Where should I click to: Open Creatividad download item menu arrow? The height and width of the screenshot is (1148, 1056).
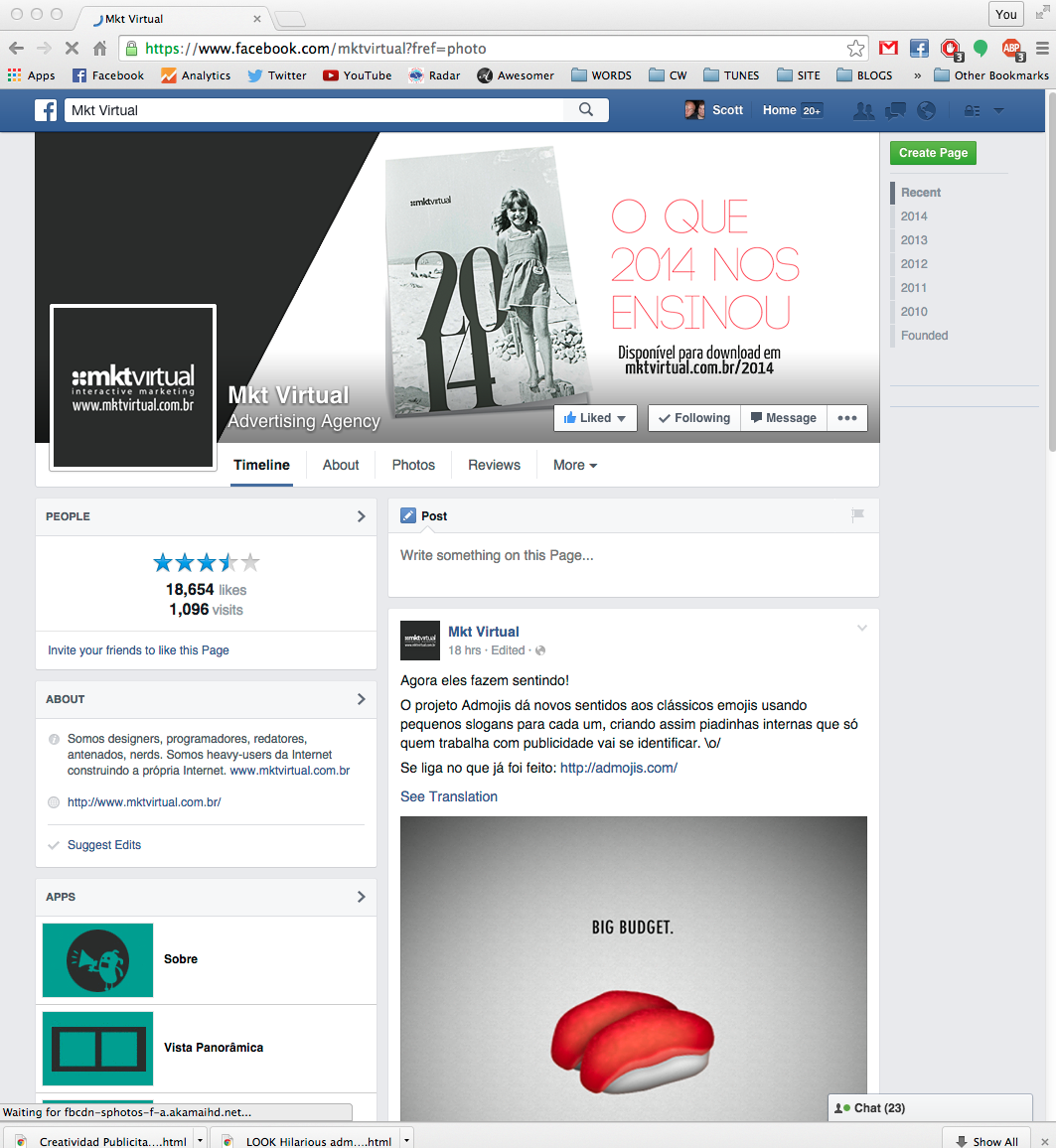200,1141
